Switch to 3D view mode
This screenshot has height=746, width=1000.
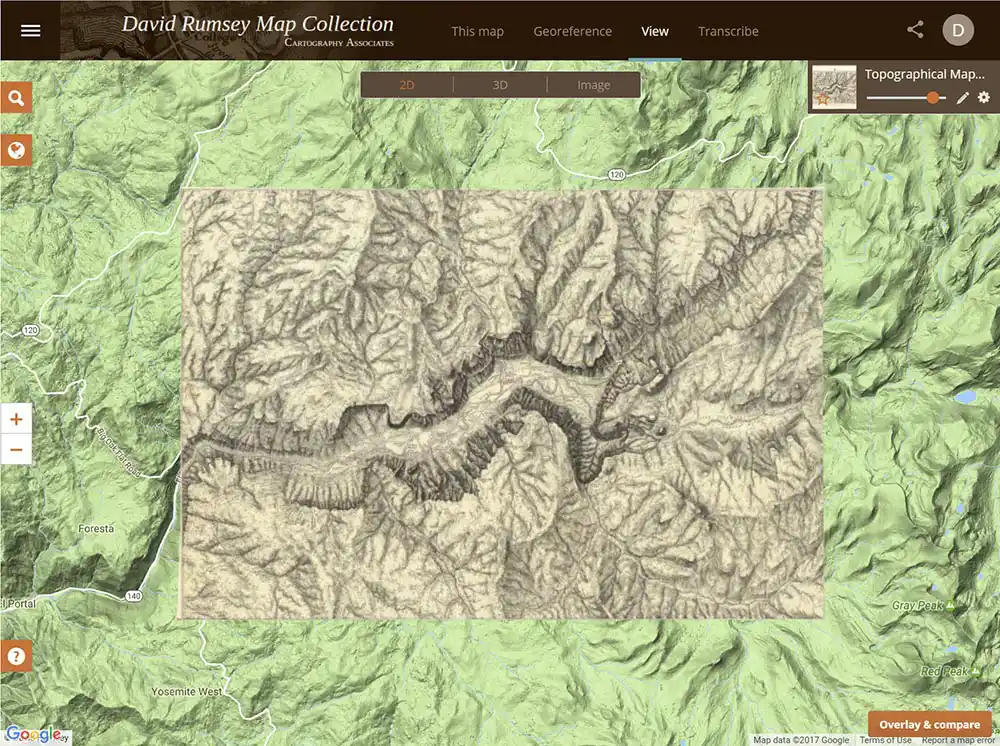500,85
